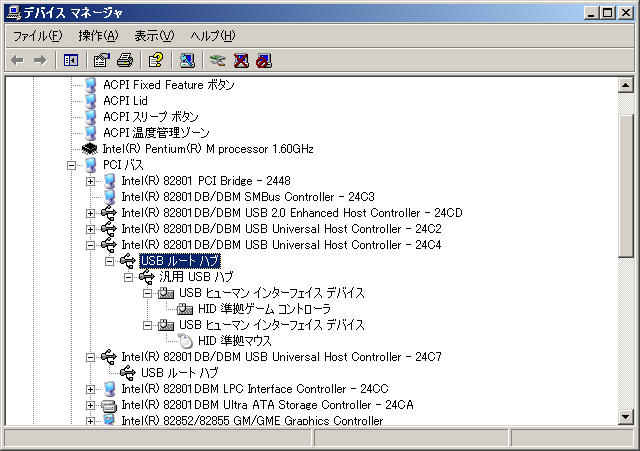Expand the LPC Interface Controller 24CC node
Screen dimensions: 640x451
(90, 389)
